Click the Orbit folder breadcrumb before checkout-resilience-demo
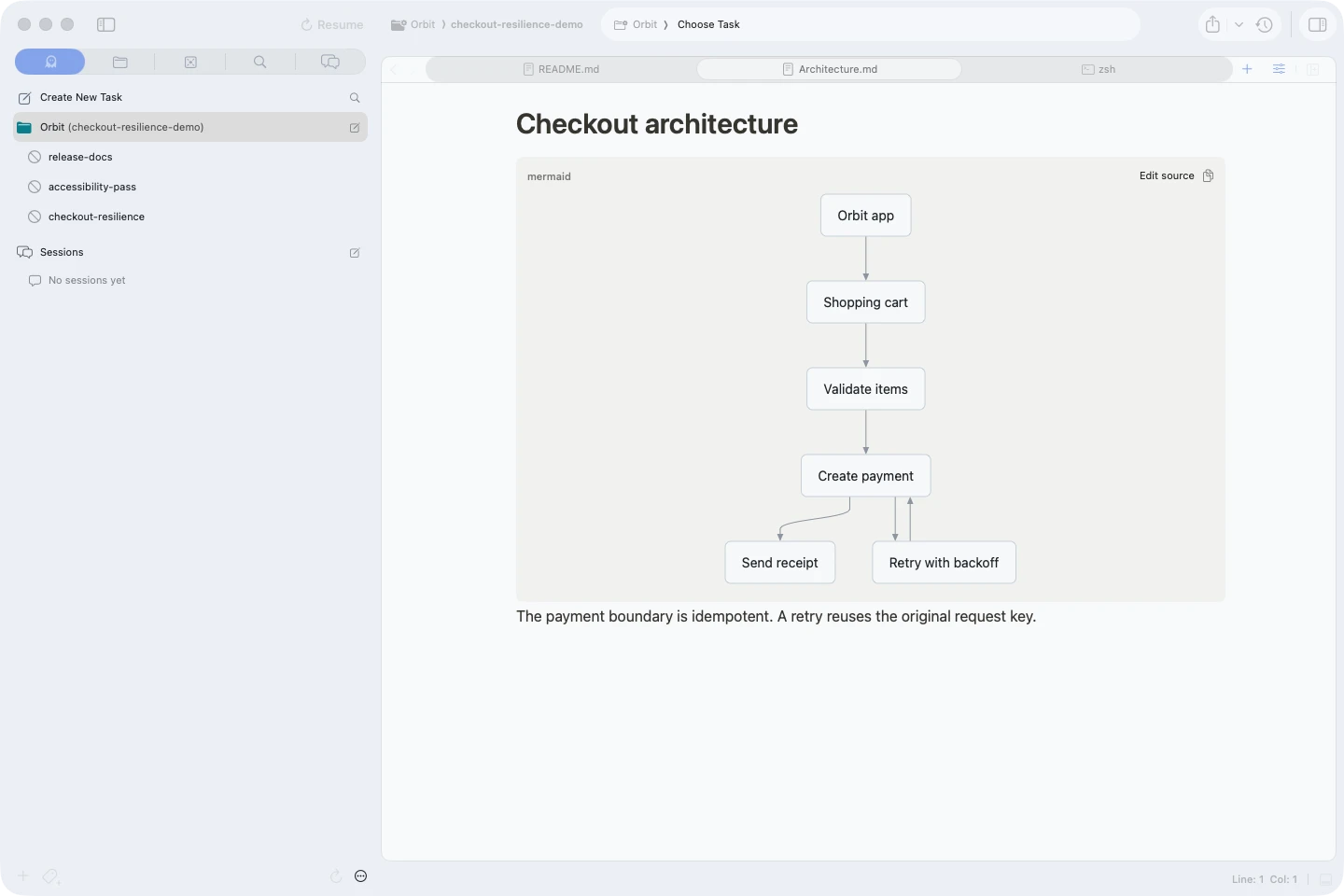The image size is (1344, 896). [413, 24]
